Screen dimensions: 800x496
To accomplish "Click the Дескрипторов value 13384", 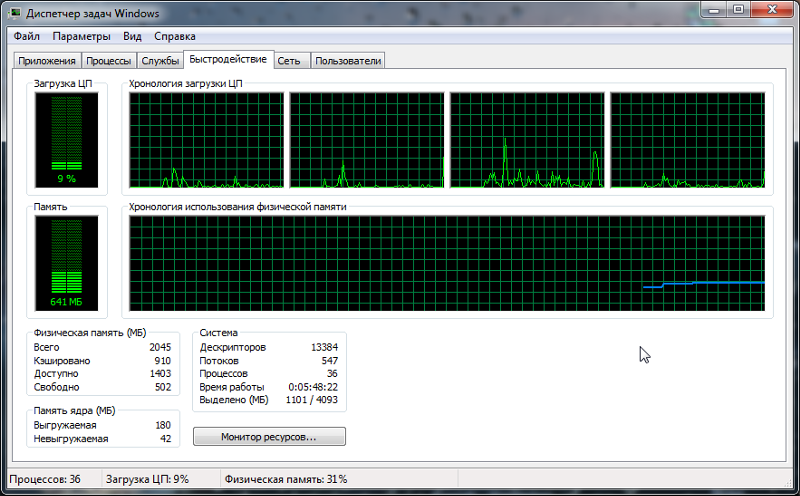I will click(324, 347).
